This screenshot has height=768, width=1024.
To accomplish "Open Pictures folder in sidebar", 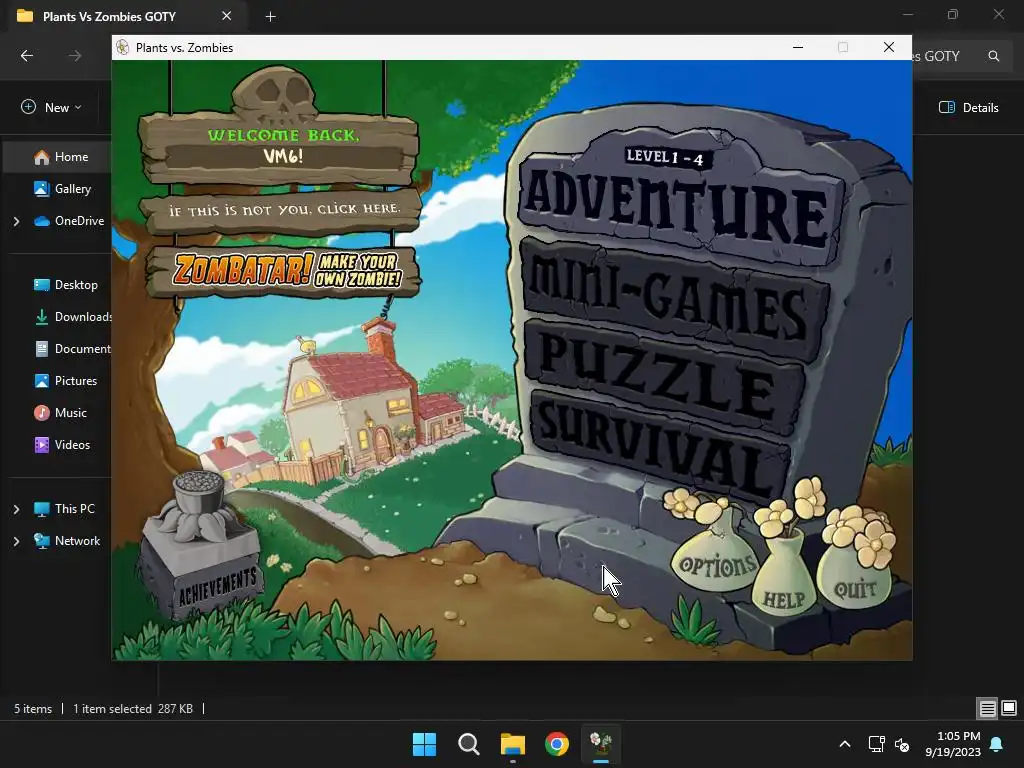I will [x=65, y=381].
